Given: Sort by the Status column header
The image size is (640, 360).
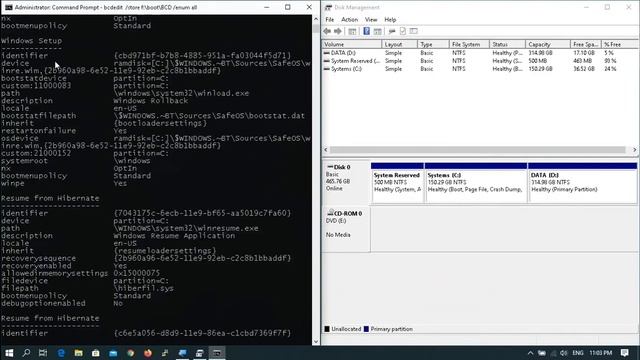Looking at the screenshot, I should 507,44.
